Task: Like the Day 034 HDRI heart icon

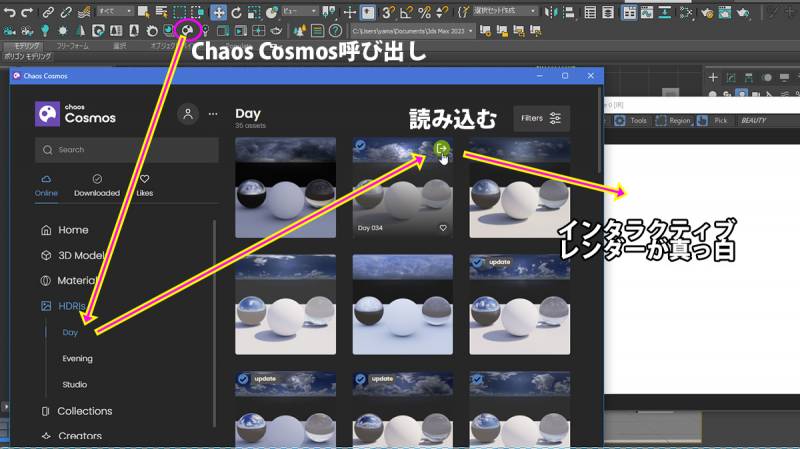Action: coord(443,228)
